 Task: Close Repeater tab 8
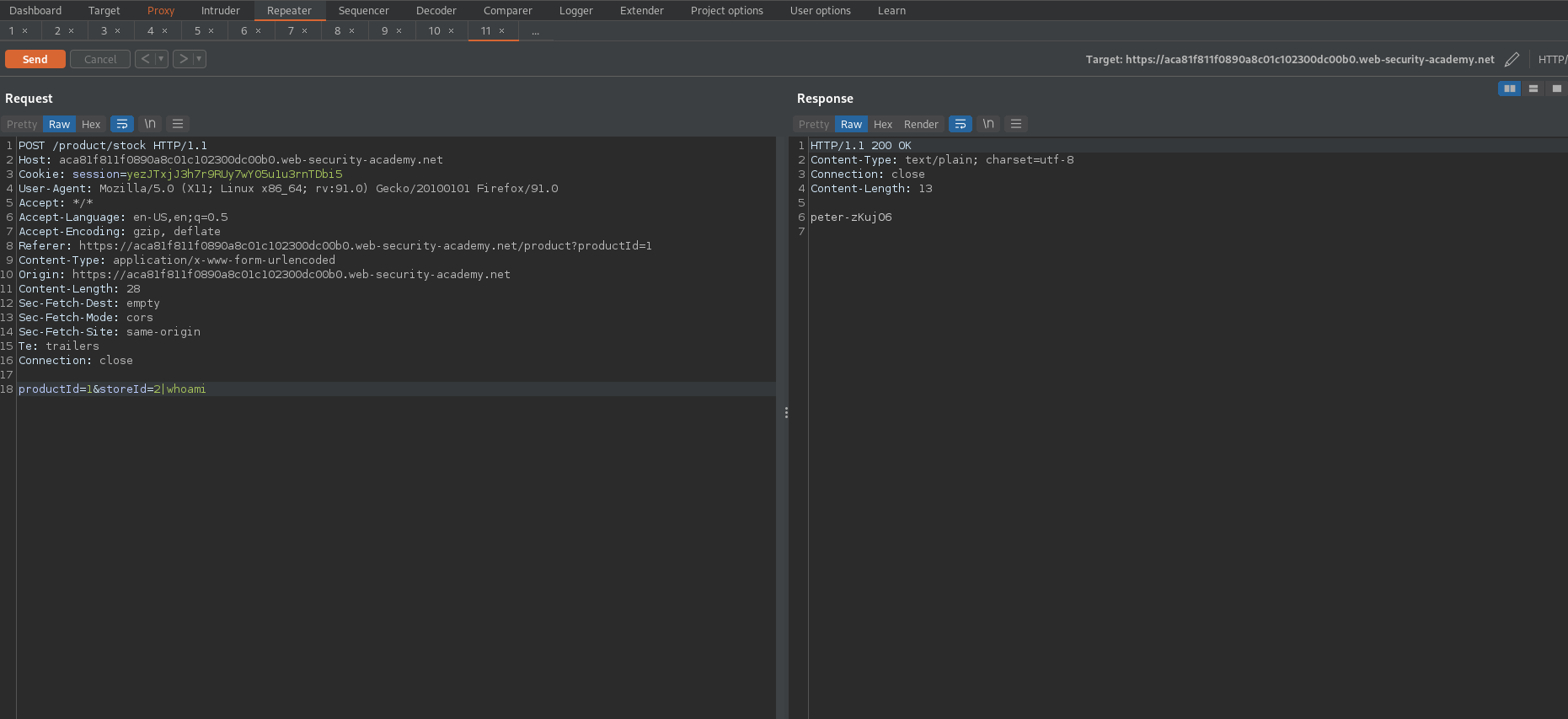tap(352, 31)
